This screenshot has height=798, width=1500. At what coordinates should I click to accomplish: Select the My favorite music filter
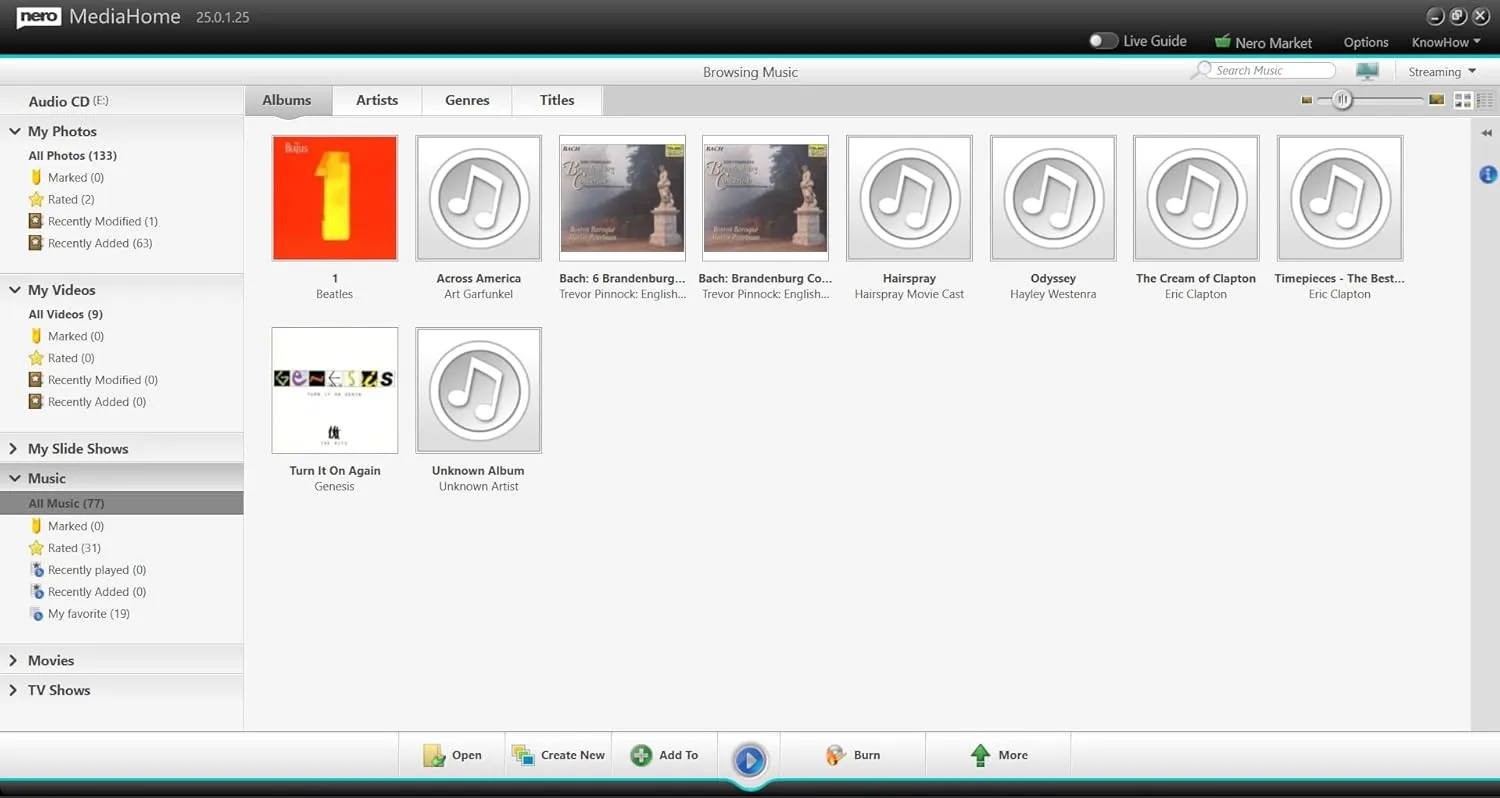pyautogui.click(x=90, y=613)
